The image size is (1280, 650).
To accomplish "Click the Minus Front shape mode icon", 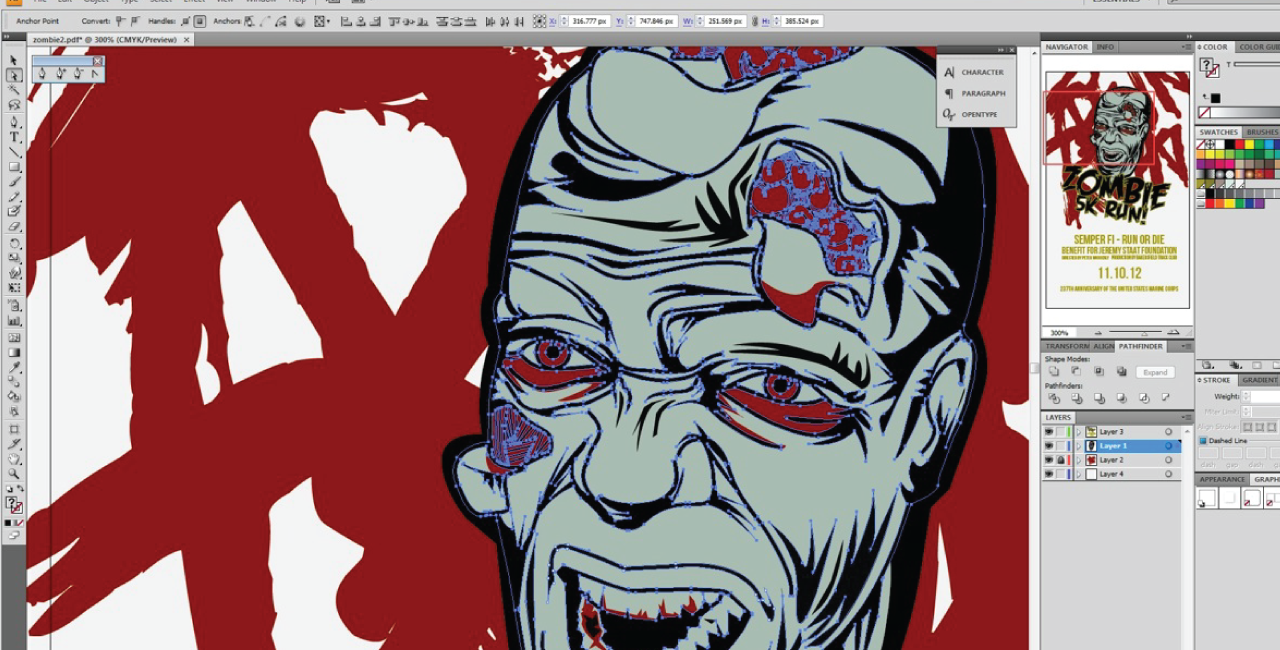I will click(x=1076, y=371).
